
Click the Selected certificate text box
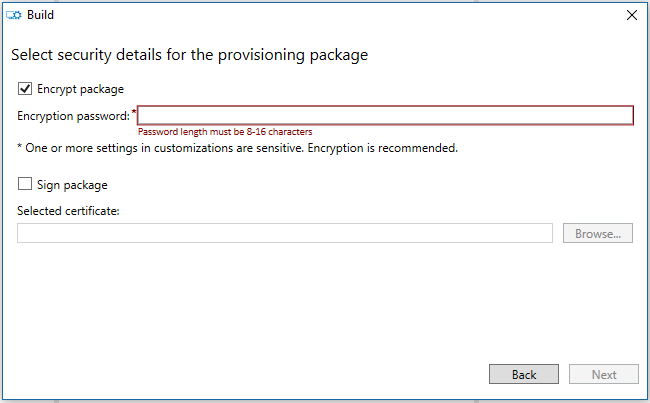[x=285, y=233]
